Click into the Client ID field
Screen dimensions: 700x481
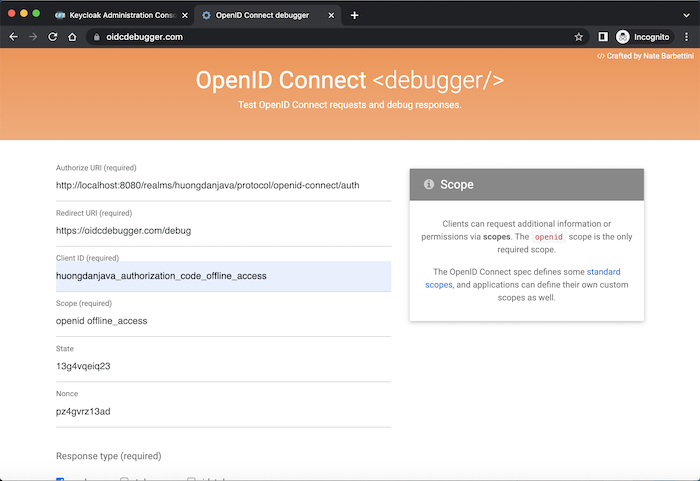click(x=223, y=276)
